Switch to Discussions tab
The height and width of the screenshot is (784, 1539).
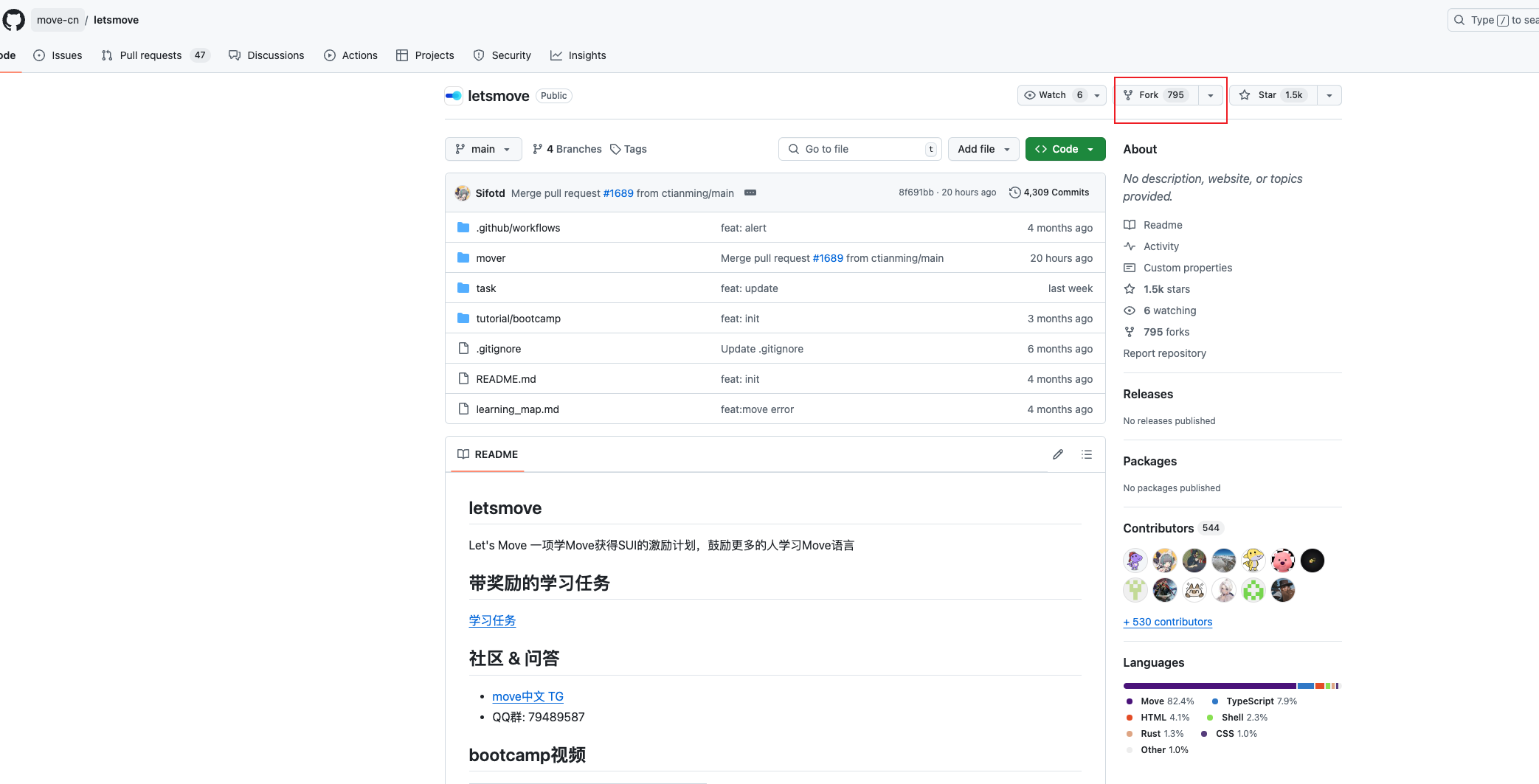click(266, 55)
